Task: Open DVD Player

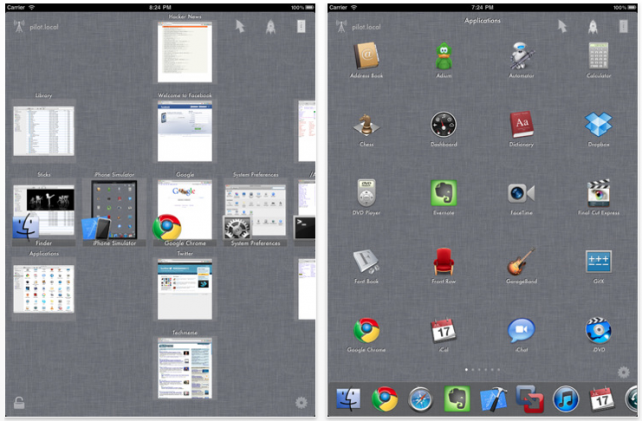Action: click(366, 193)
